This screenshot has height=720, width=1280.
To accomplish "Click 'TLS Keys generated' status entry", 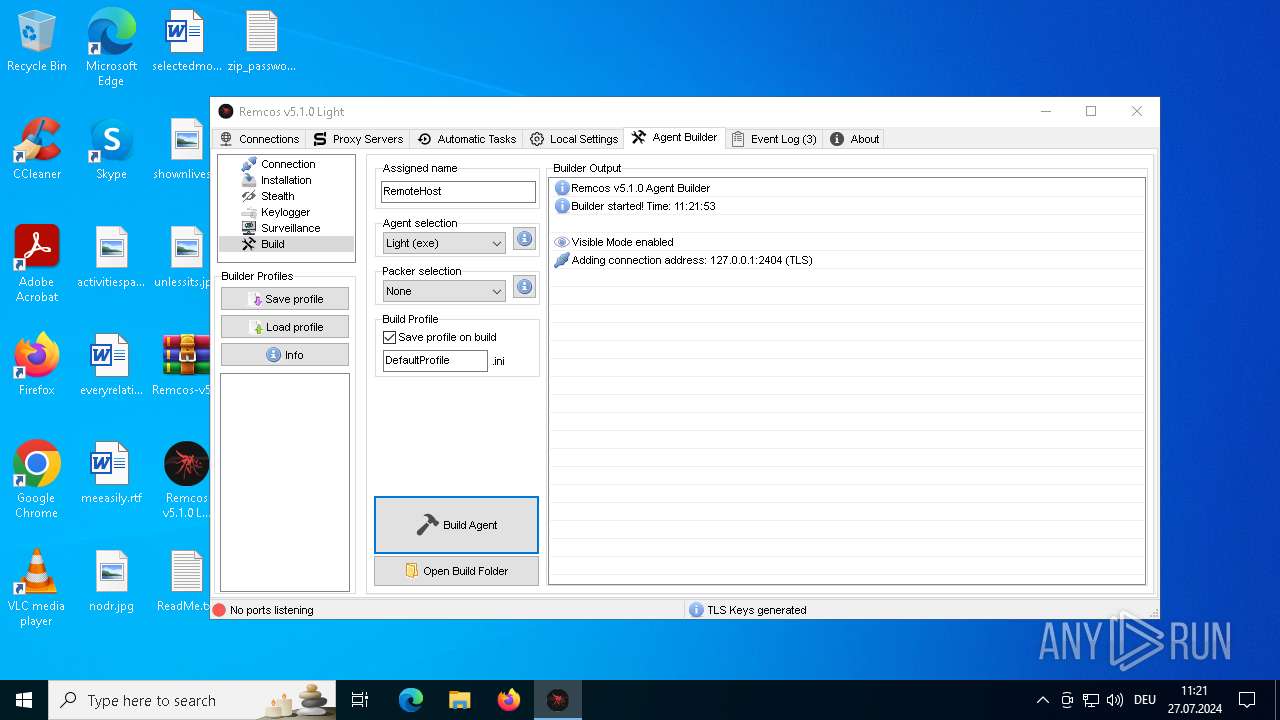I will pos(747,610).
